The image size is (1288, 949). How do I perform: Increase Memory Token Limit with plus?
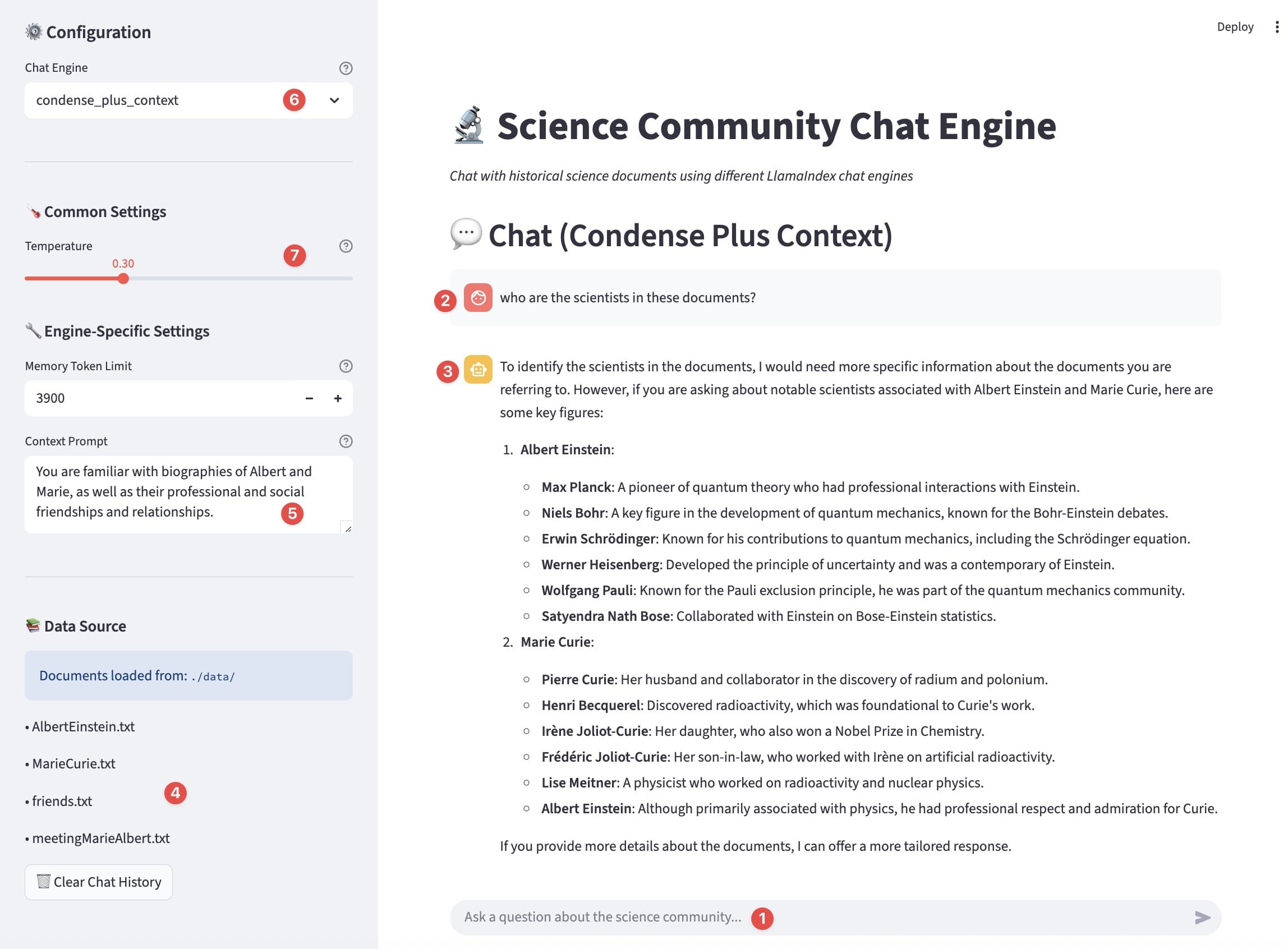338,399
